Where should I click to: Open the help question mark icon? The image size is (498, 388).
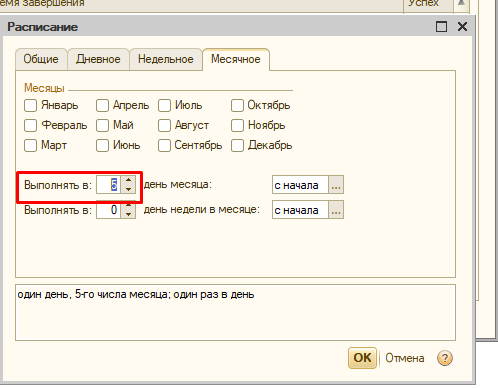tap(445, 358)
